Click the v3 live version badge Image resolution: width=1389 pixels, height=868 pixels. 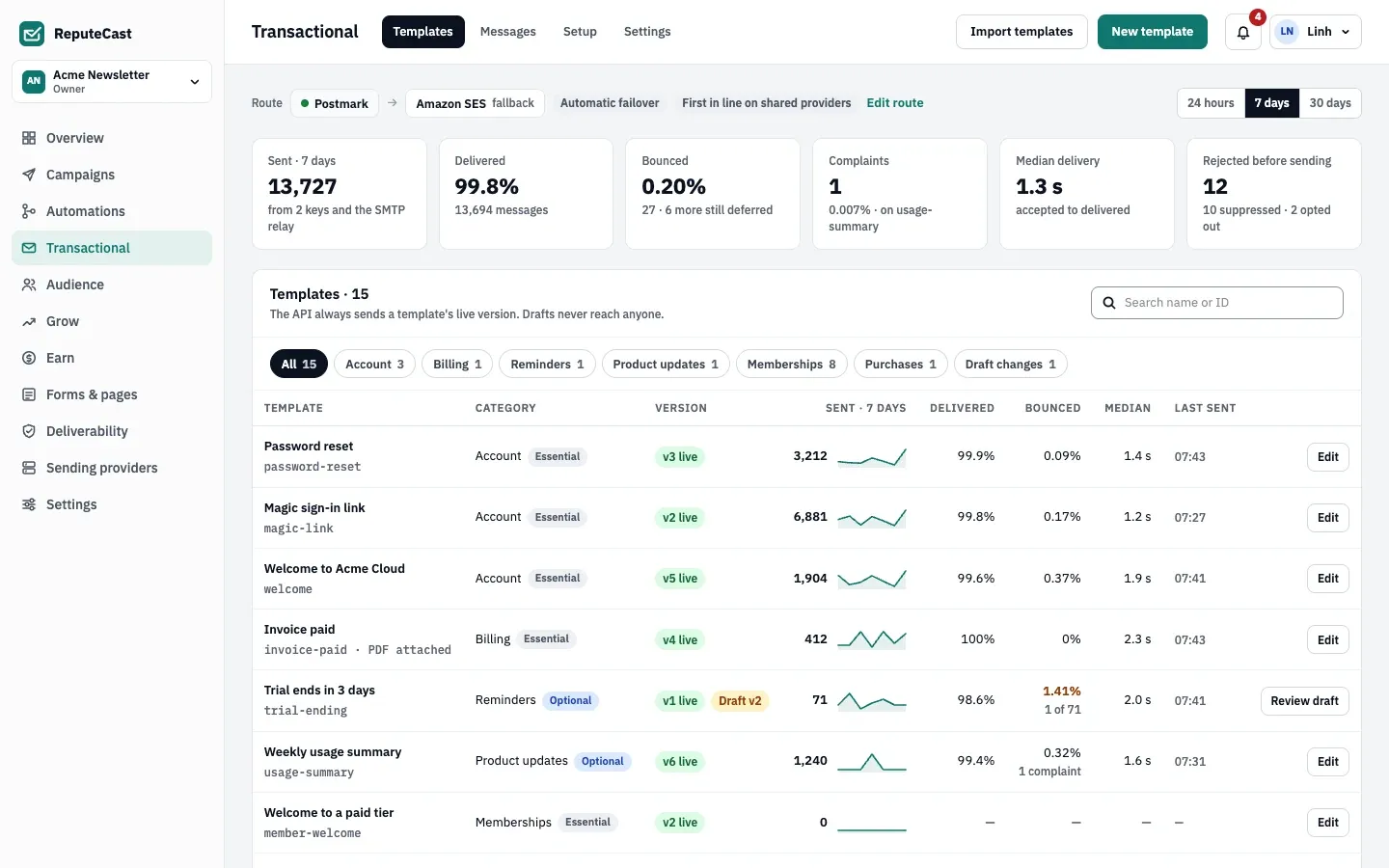pyautogui.click(x=680, y=457)
